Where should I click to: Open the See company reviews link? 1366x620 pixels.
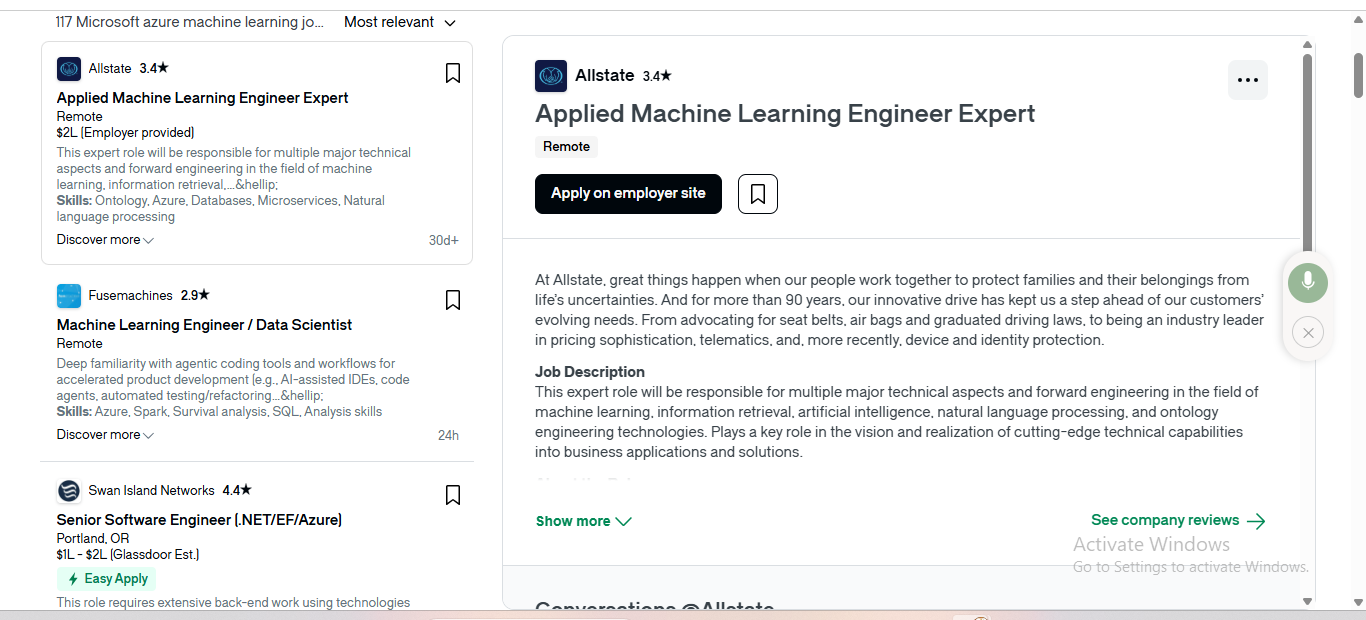tap(1177, 520)
